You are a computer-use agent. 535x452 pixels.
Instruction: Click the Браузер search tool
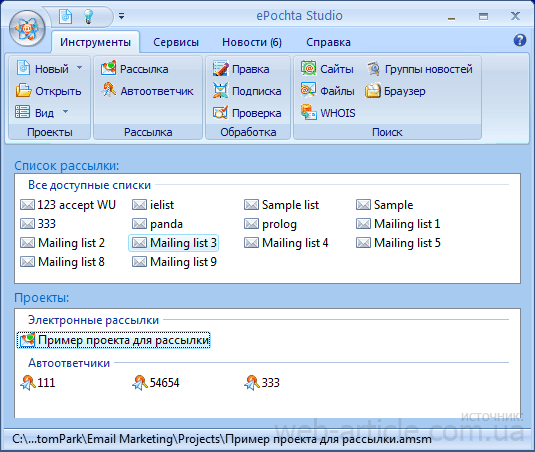[395, 91]
